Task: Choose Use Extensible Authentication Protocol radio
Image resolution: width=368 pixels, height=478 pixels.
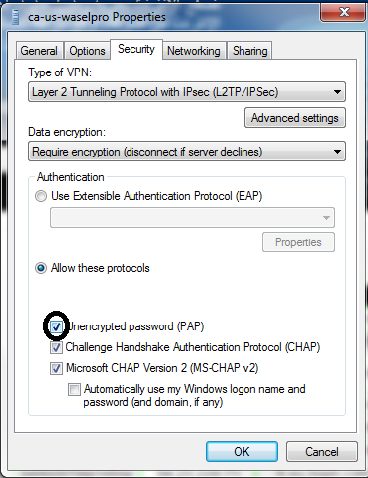Action: (41, 196)
